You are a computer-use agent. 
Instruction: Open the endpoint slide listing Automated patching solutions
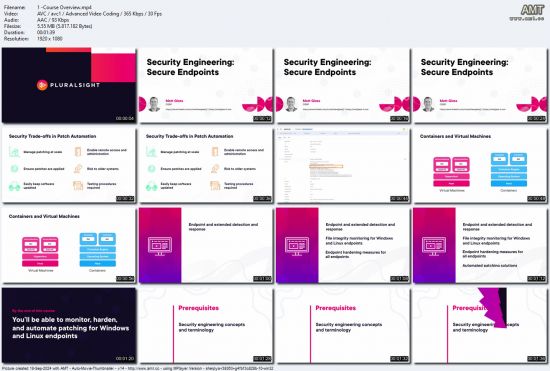click(x=480, y=245)
